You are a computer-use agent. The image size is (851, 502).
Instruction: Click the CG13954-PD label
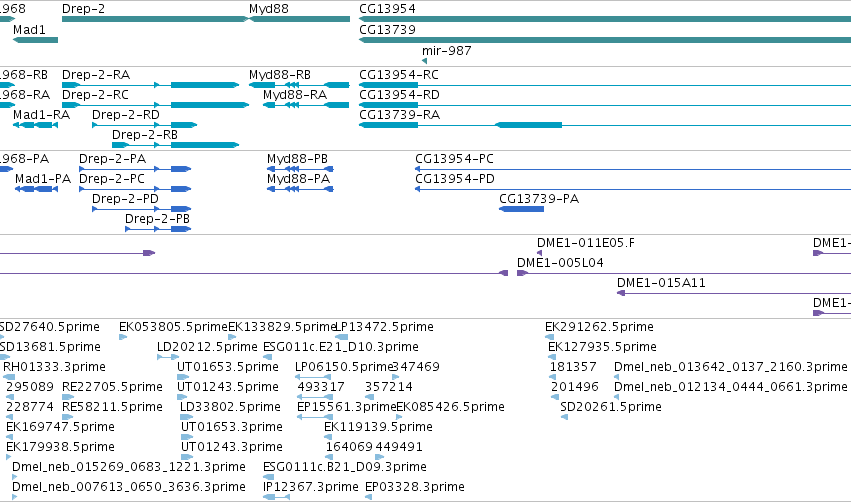(455, 179)
